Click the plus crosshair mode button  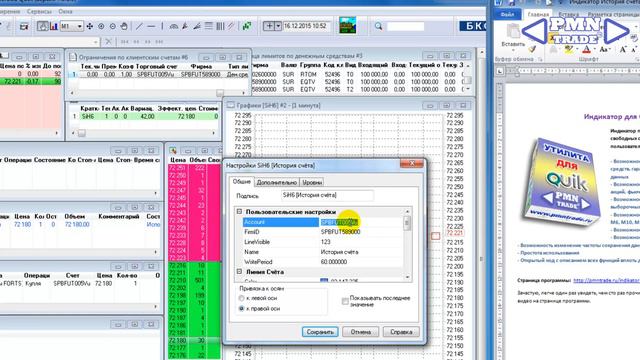269,26
